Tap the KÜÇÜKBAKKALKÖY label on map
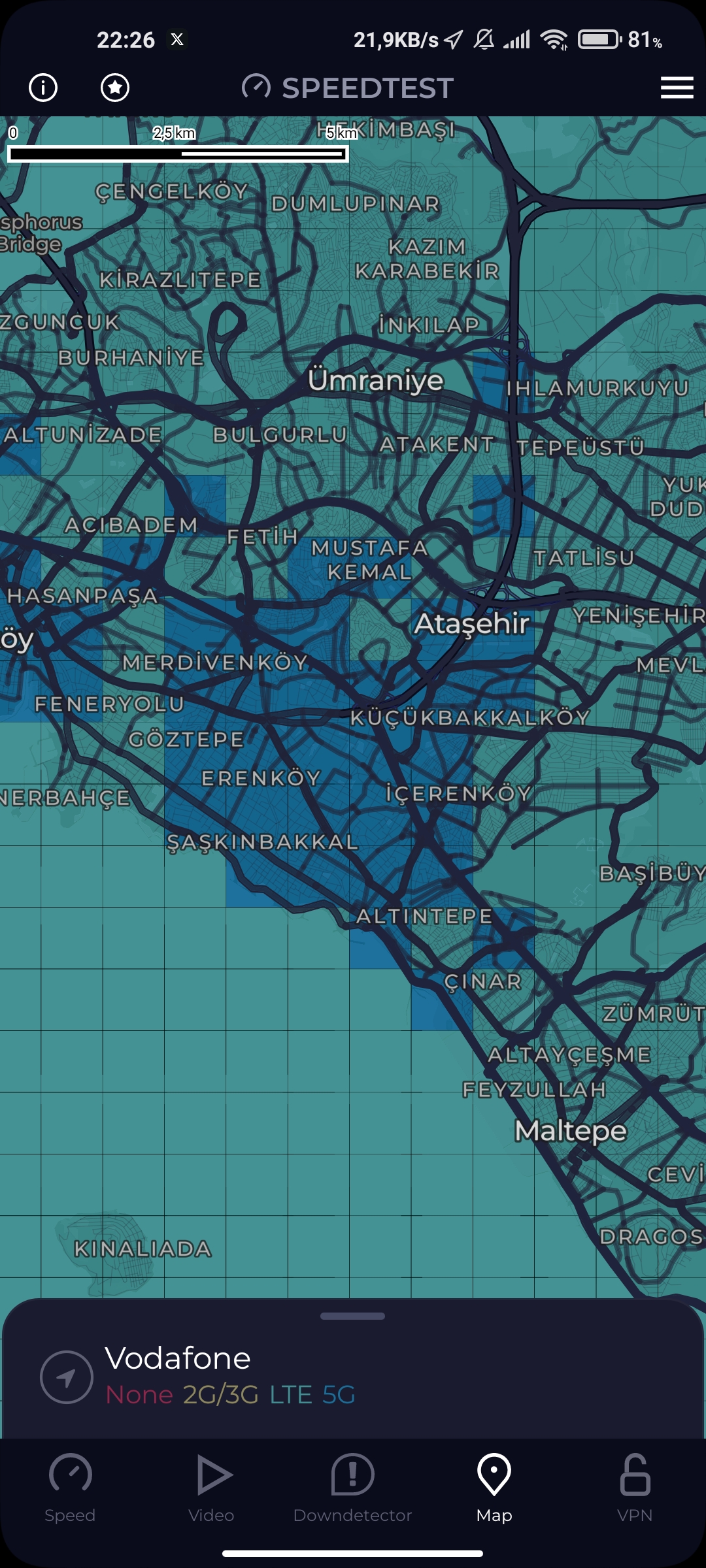Screen dimensions: 706x1568 click(470, 717)
